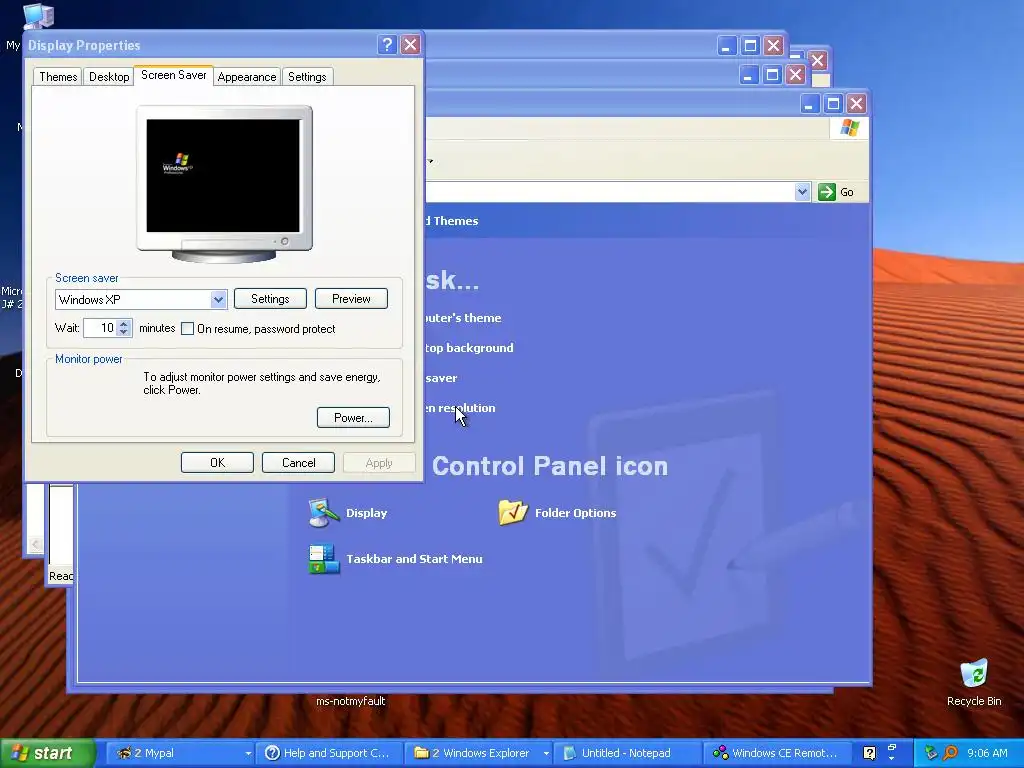
Task: Cancel the Display Properties dialog
Action: tap(298, 462)
